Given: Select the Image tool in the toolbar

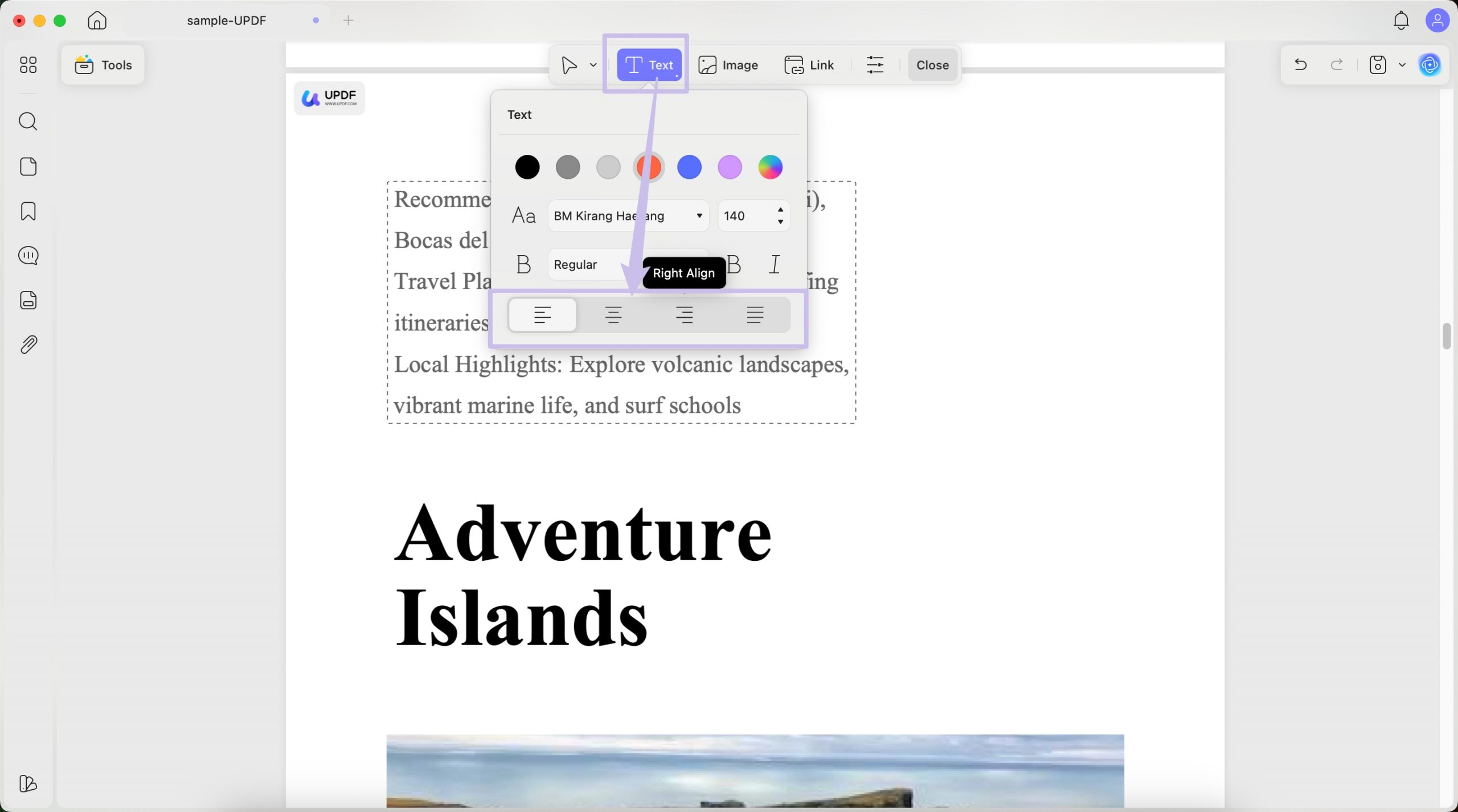Looking at the screenshot, I should (728, 64).
